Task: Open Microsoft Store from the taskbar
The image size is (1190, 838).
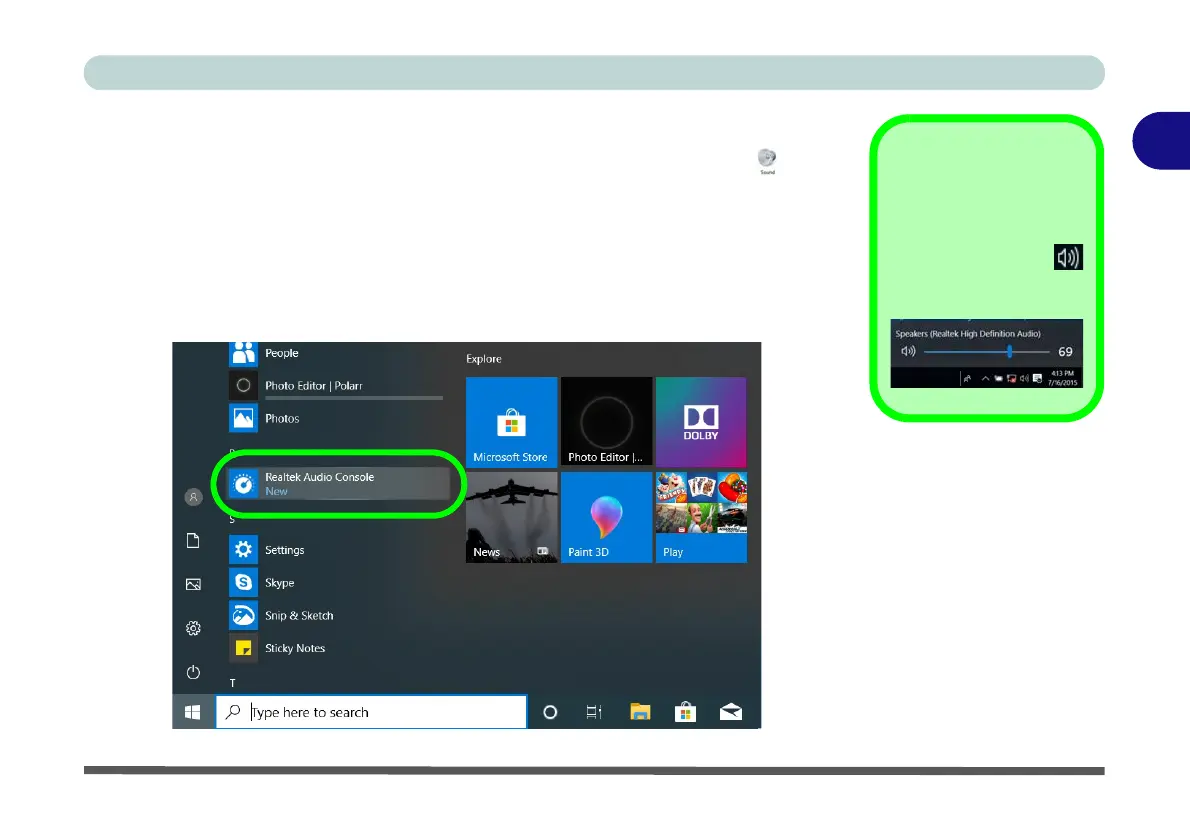Action: pos(685,712)
